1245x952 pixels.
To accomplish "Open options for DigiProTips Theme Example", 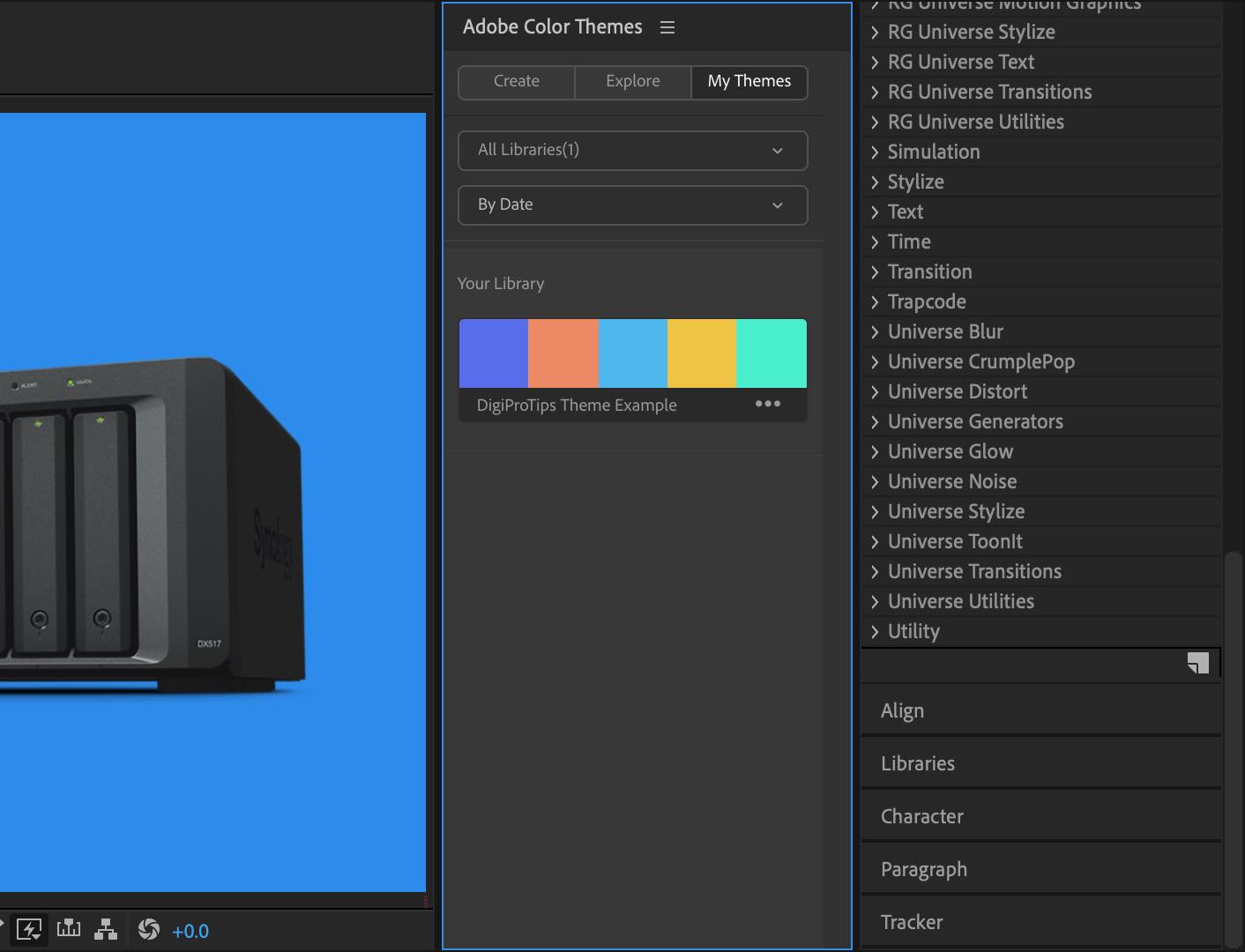I will coord(767,404).
